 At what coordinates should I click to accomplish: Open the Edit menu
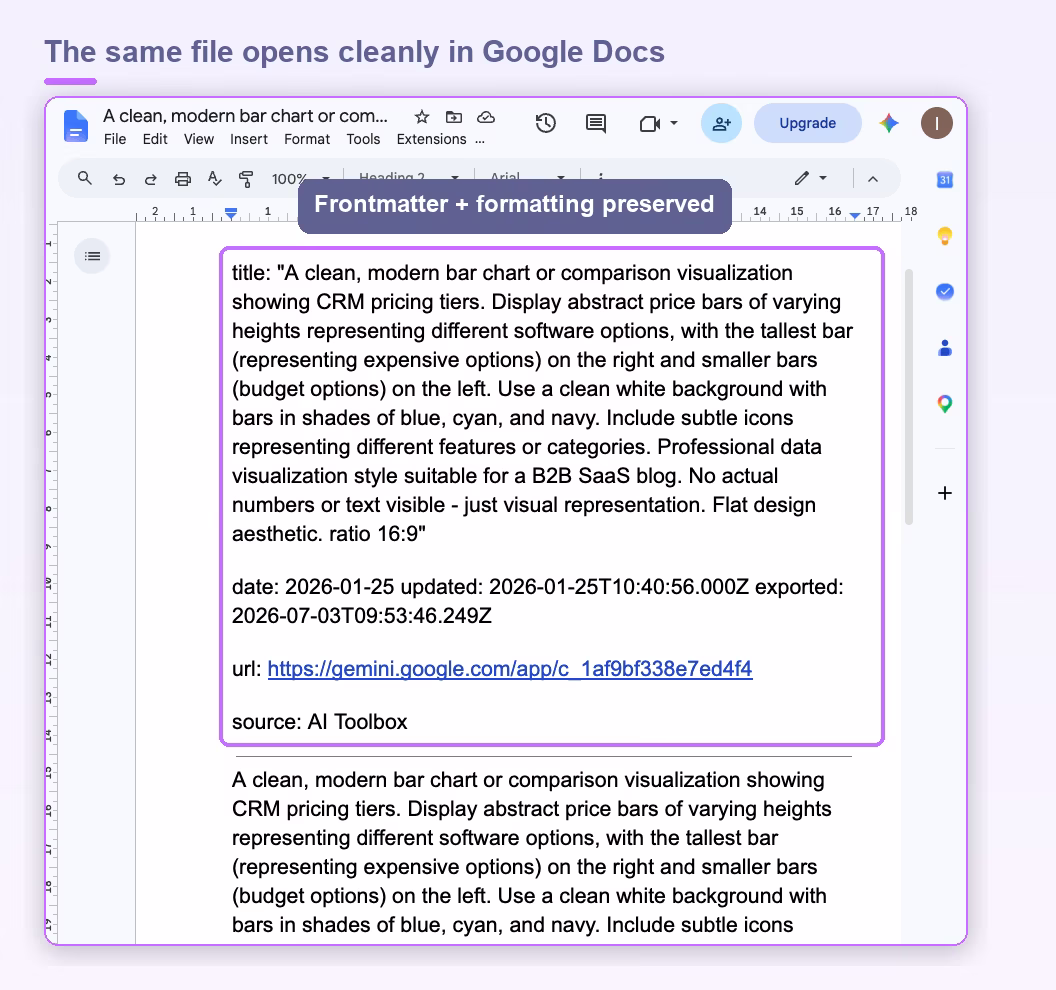click(x=155, y=139)
